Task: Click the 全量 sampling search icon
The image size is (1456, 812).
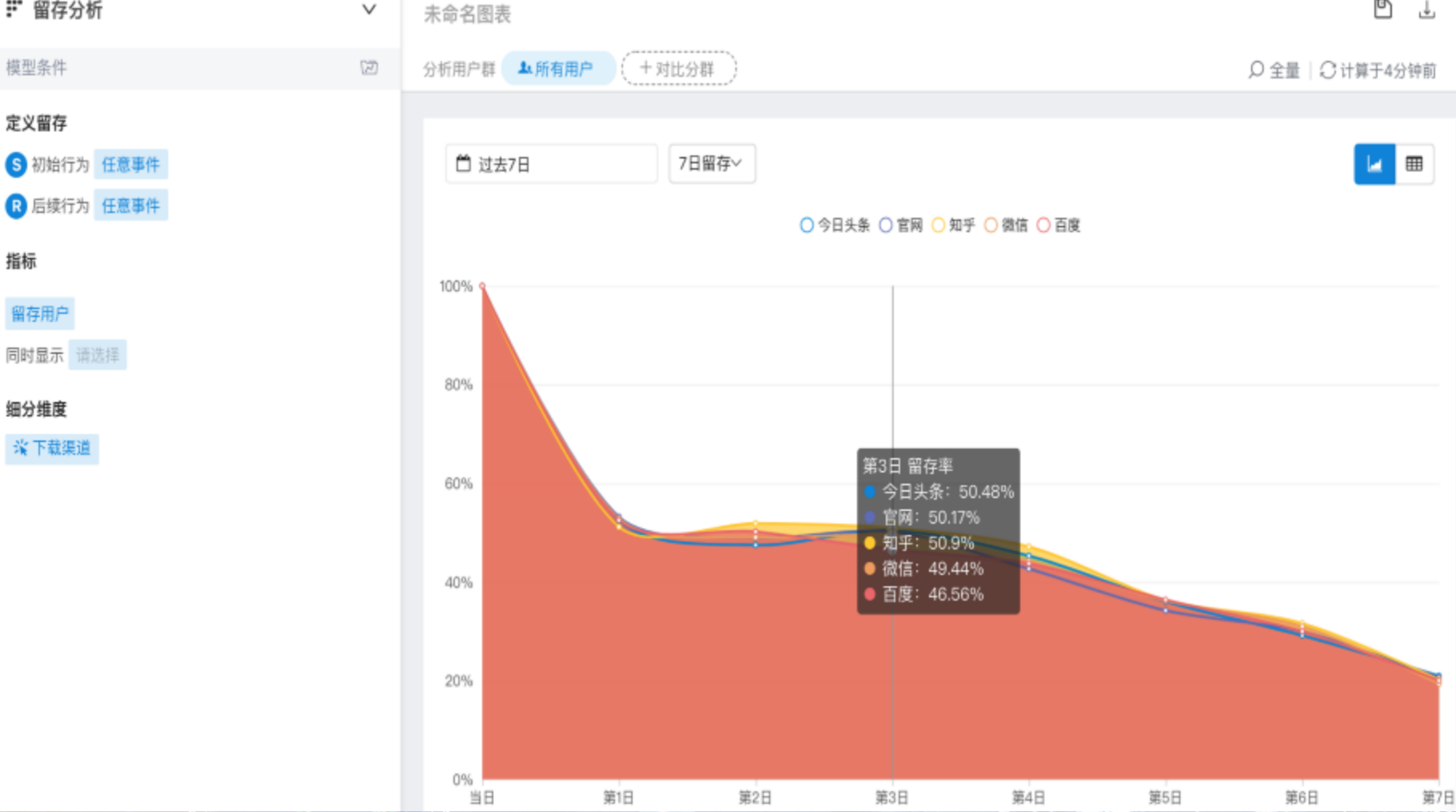Action: point(1256,70)
